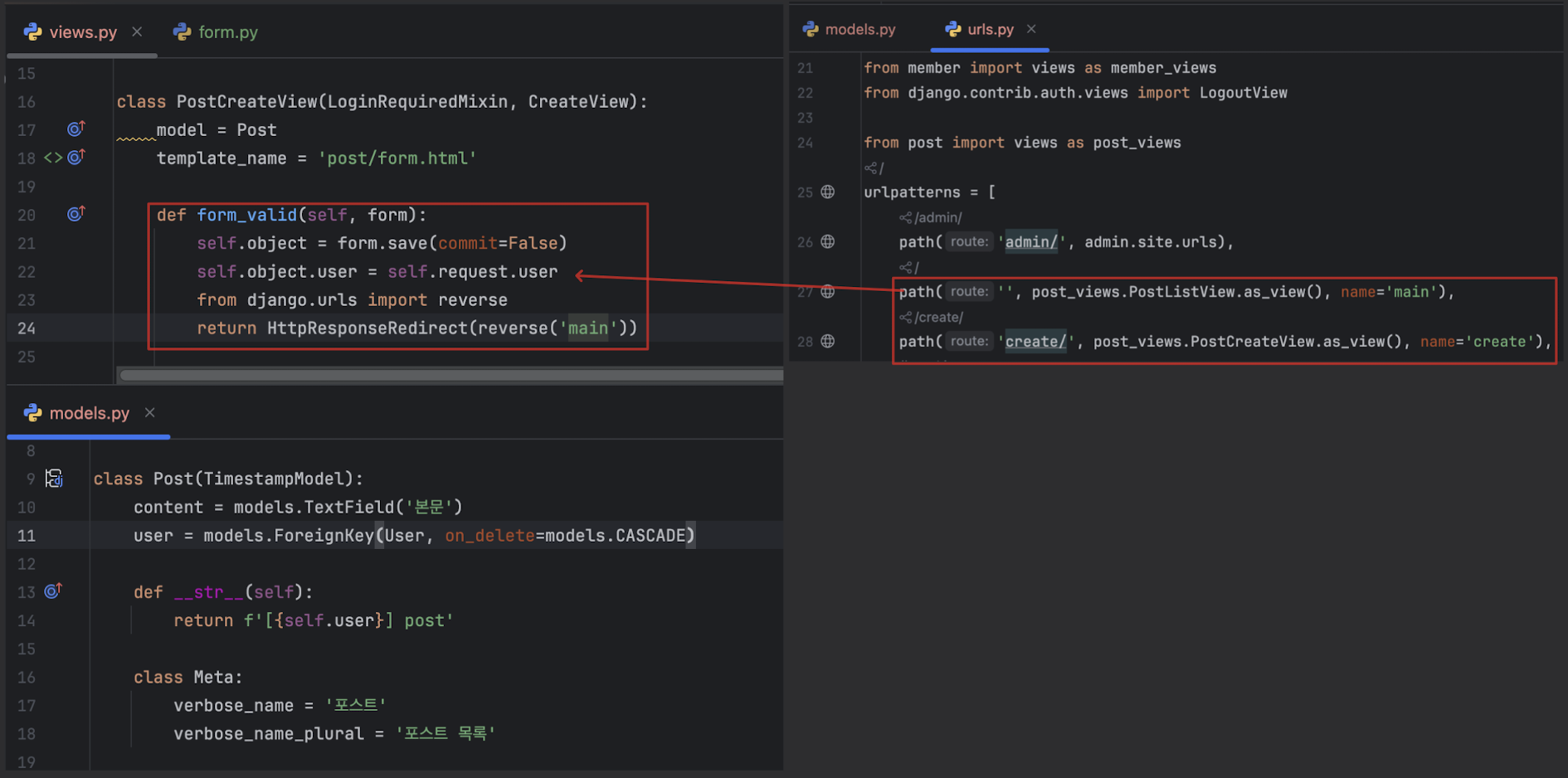Click the '/admin/' URL inlay hint
1568x778 pixels.
point(931,217)
